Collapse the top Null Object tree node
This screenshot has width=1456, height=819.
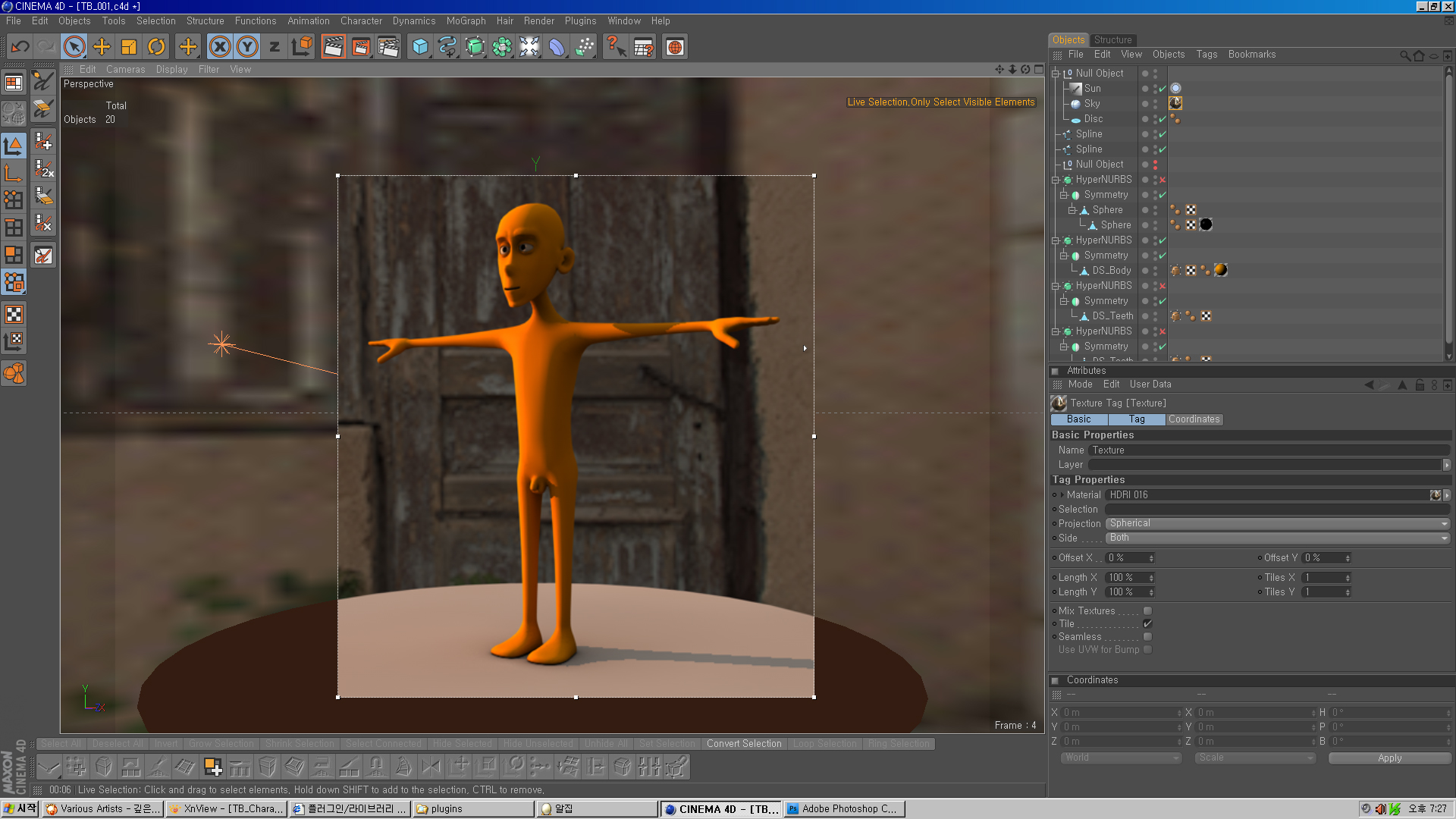coord(1055,74)
